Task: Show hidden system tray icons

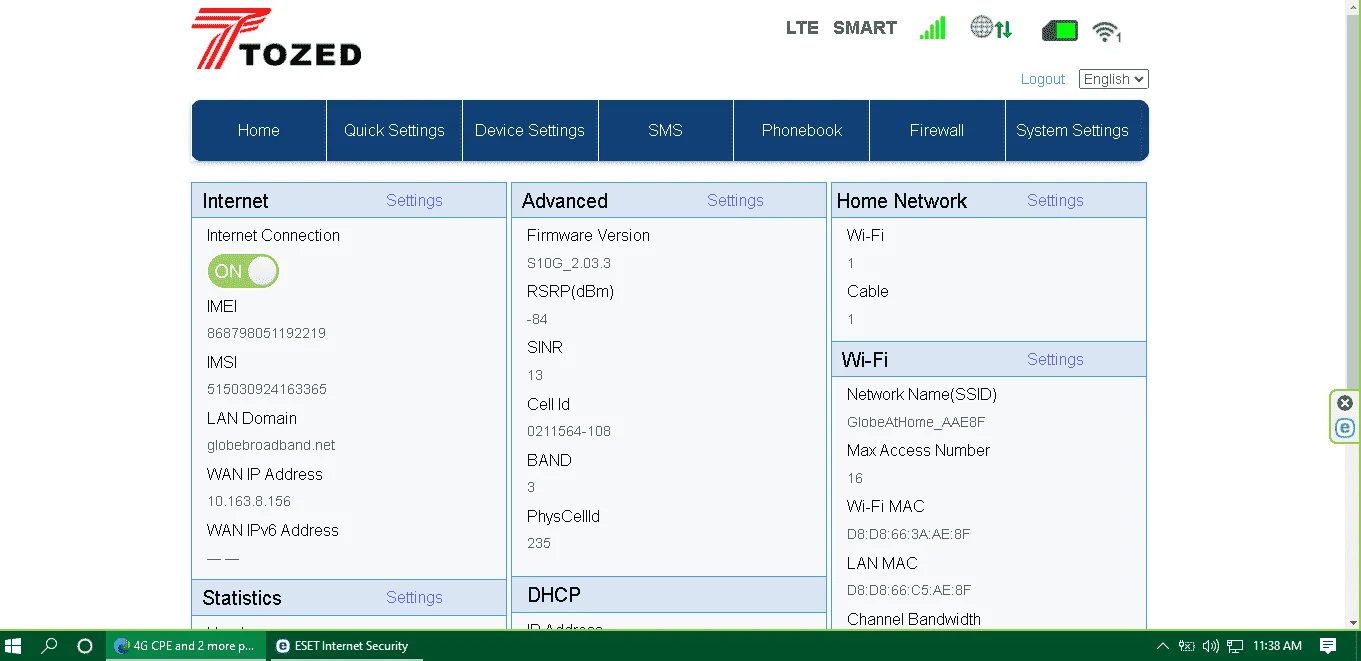Action: click(x=1162, y=646)
